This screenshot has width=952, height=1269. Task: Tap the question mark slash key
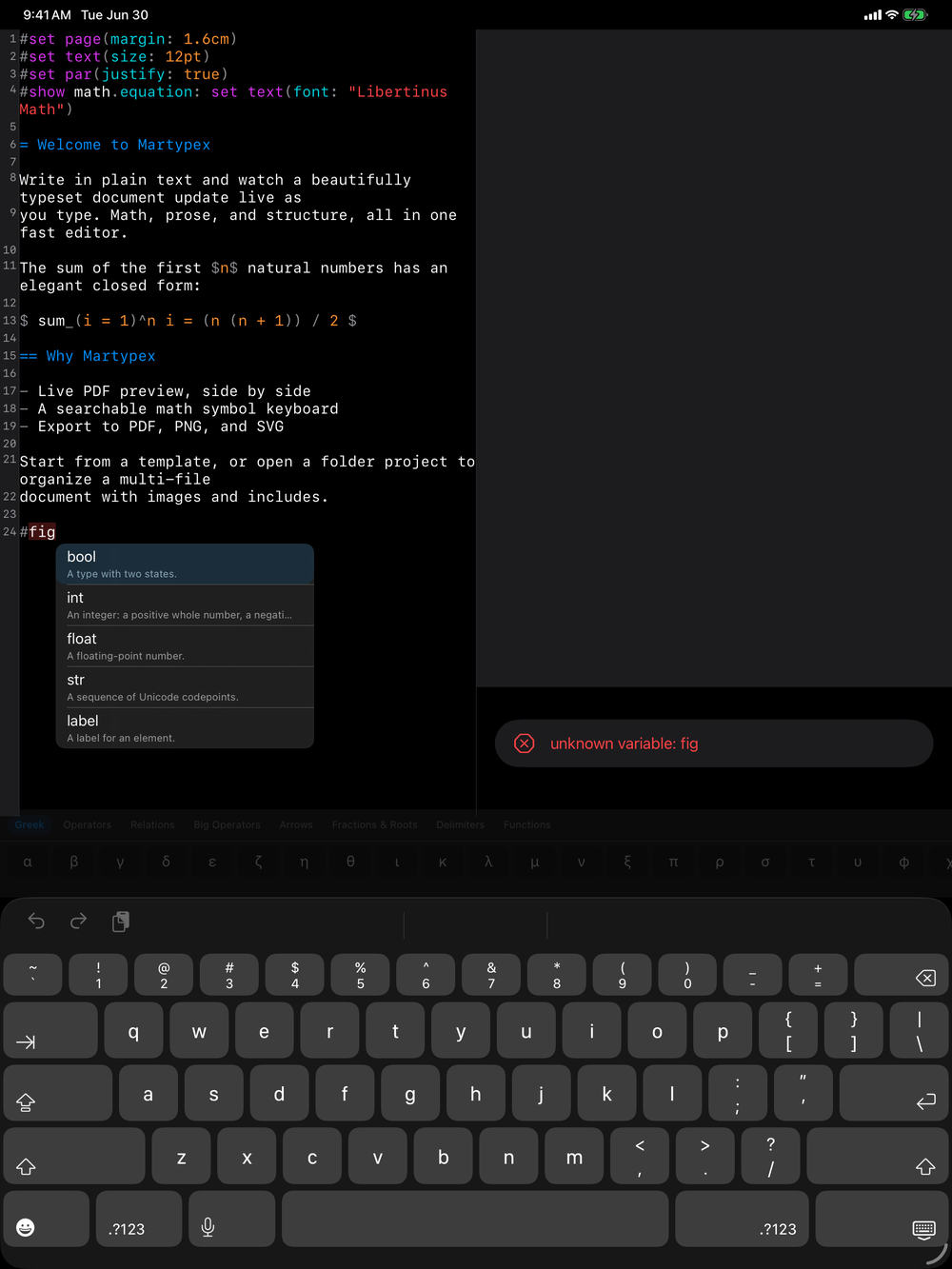(x=770, y=1157)
